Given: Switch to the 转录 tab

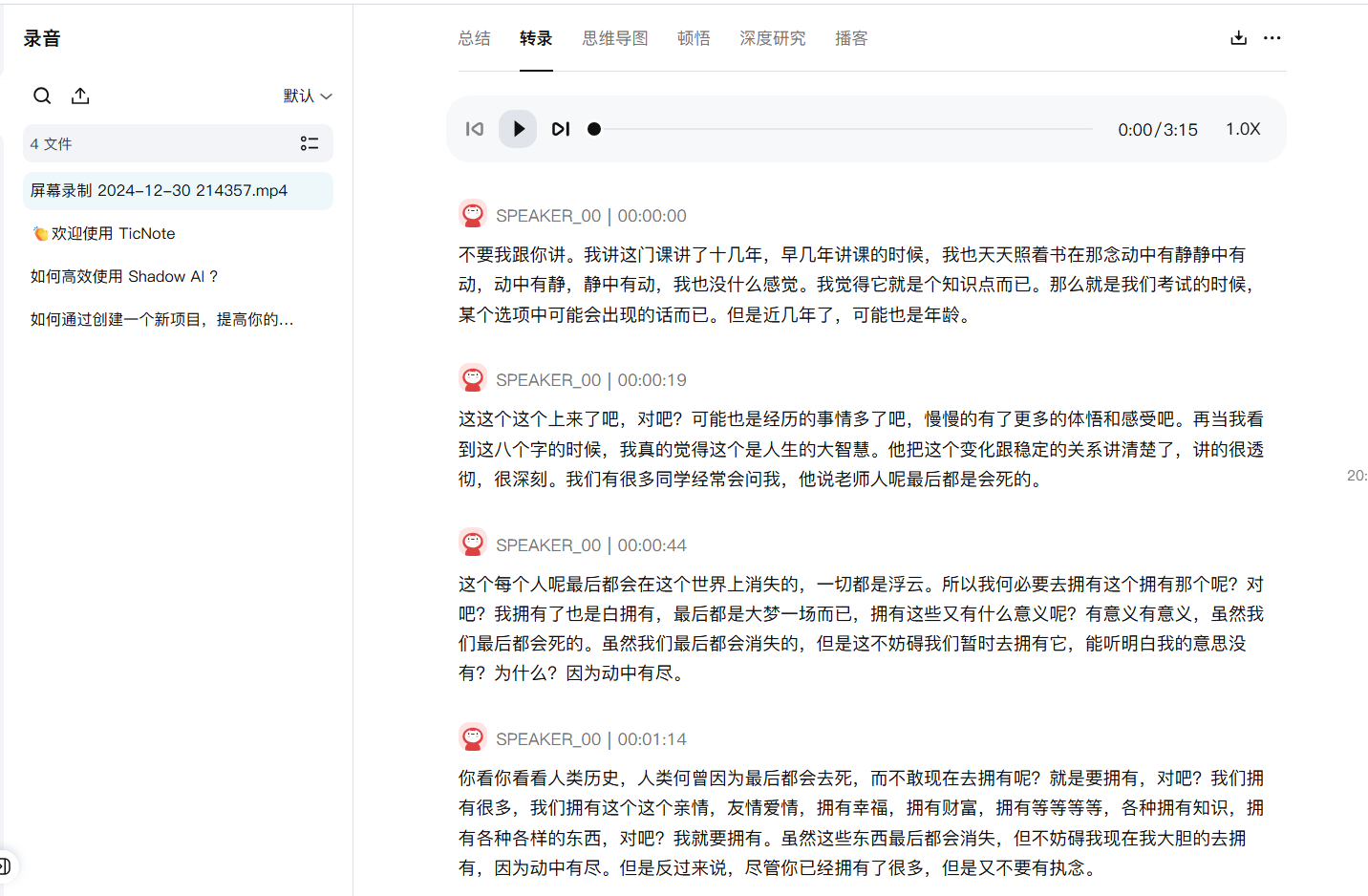Looking at the screenshot, I should click(x=536, y=38).
